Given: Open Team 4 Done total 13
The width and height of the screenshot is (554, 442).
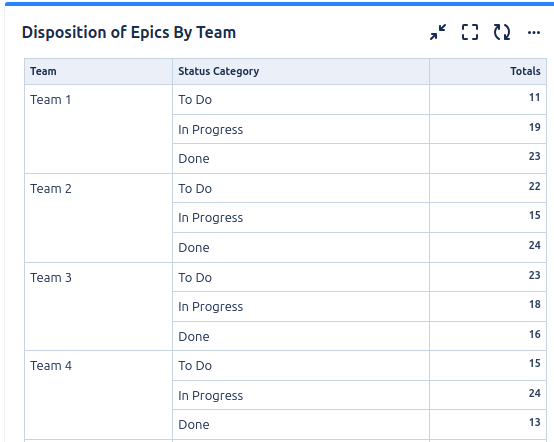Looking at the screenshot, I should coord(535,422).
